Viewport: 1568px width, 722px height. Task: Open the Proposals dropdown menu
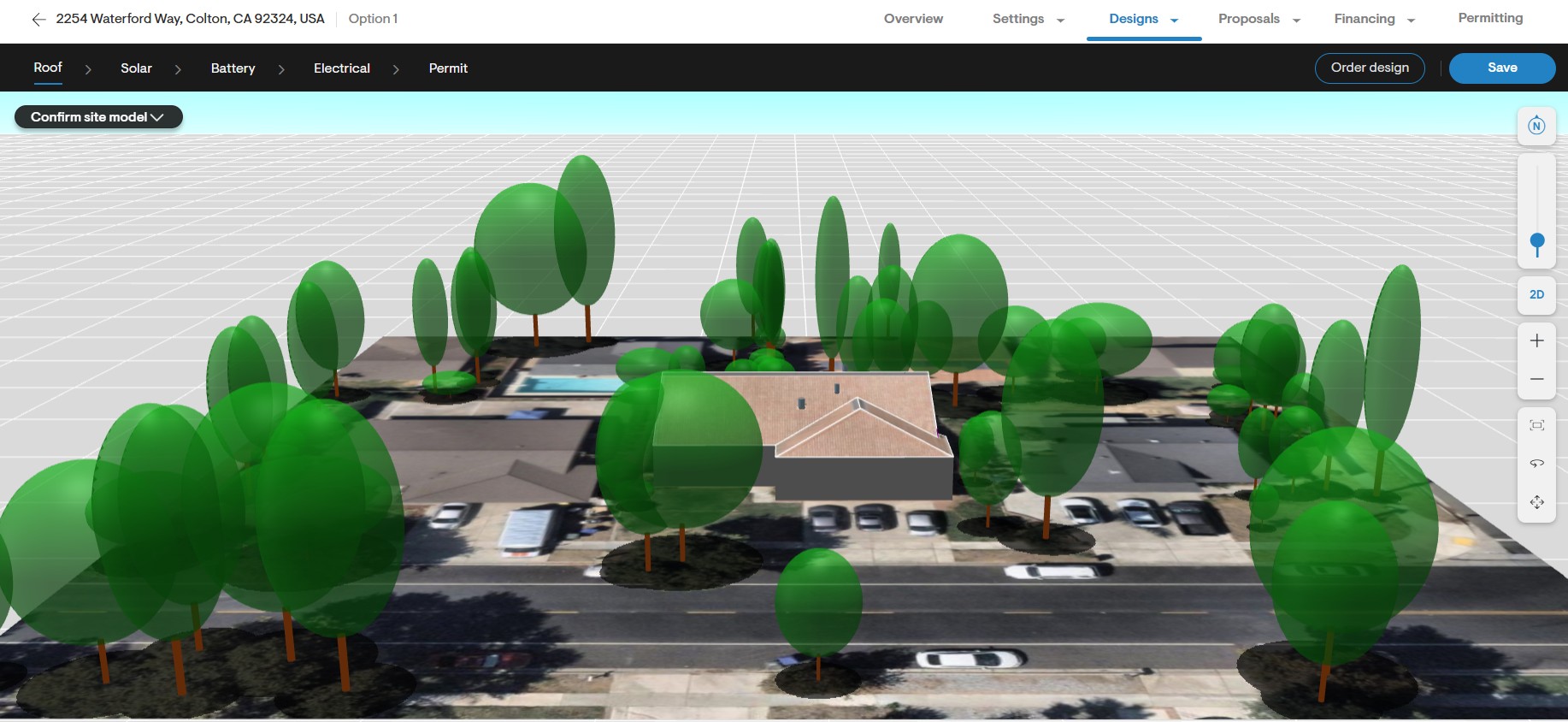(x=1259, y=19)
